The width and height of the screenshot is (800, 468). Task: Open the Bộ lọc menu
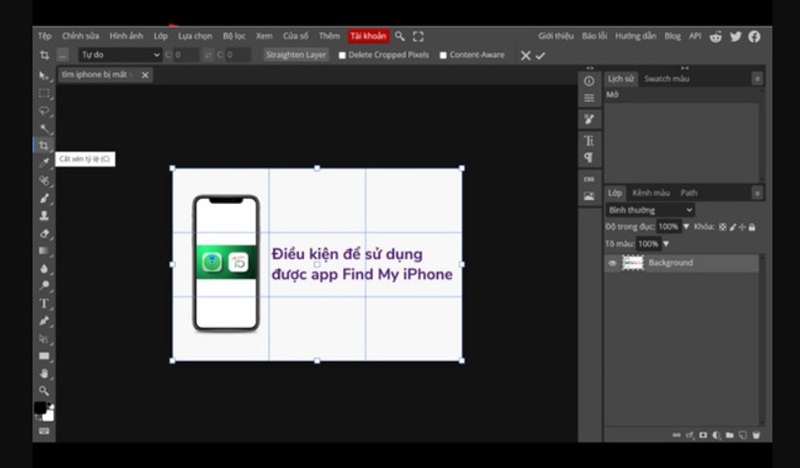pos(234,36)
